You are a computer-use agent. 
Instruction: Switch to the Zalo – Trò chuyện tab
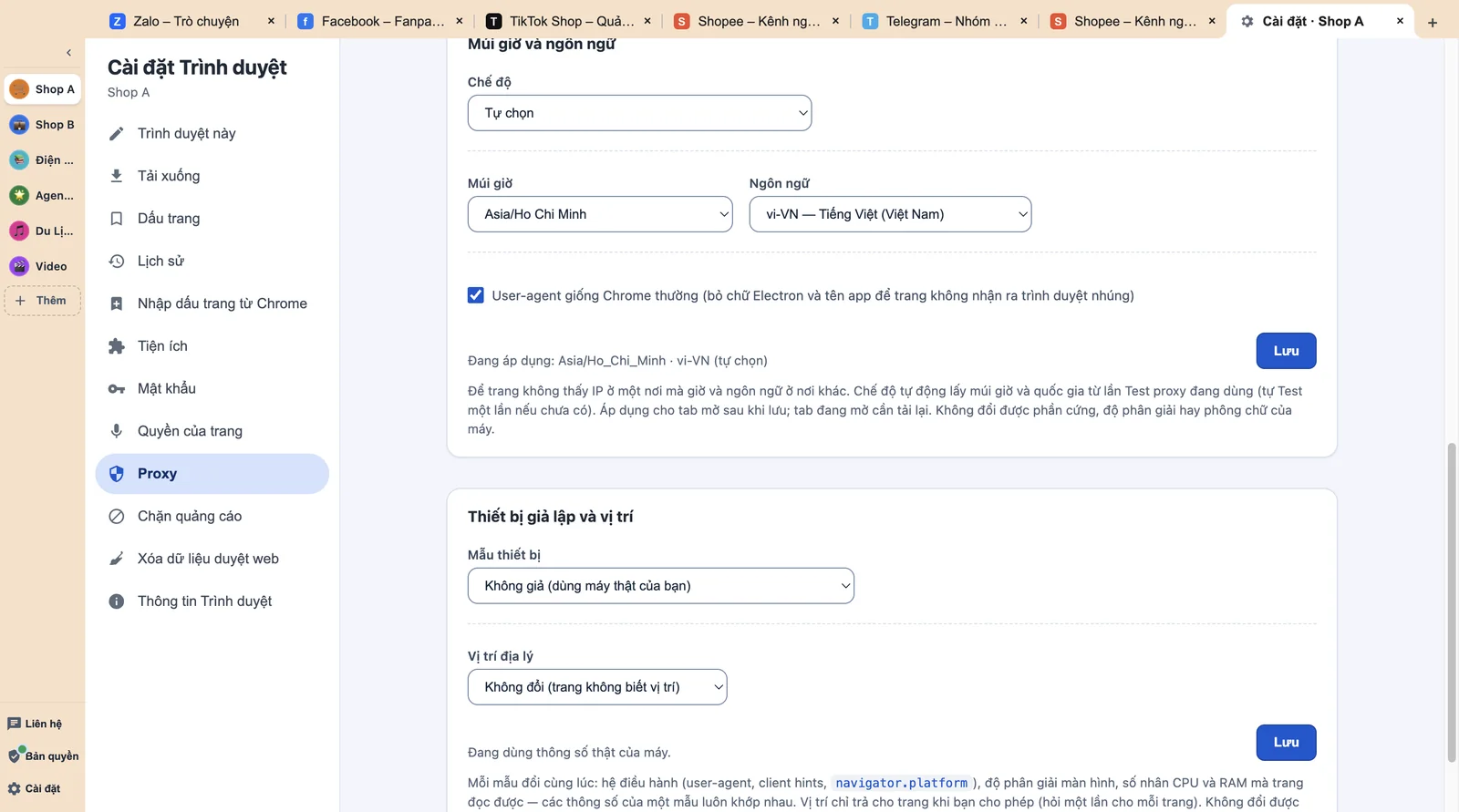pyautogui.click(x=192, y=21)
